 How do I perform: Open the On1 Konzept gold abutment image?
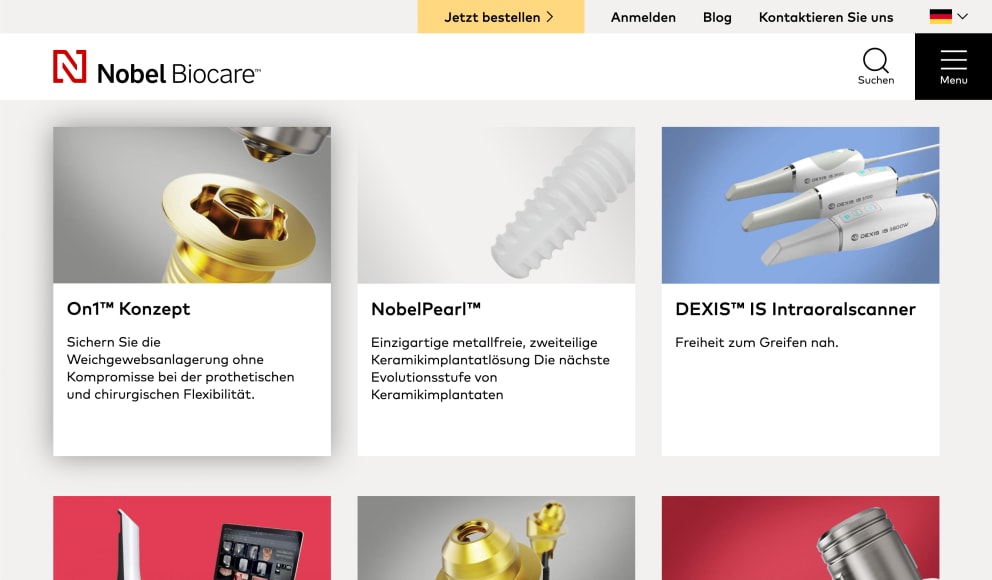192,205
